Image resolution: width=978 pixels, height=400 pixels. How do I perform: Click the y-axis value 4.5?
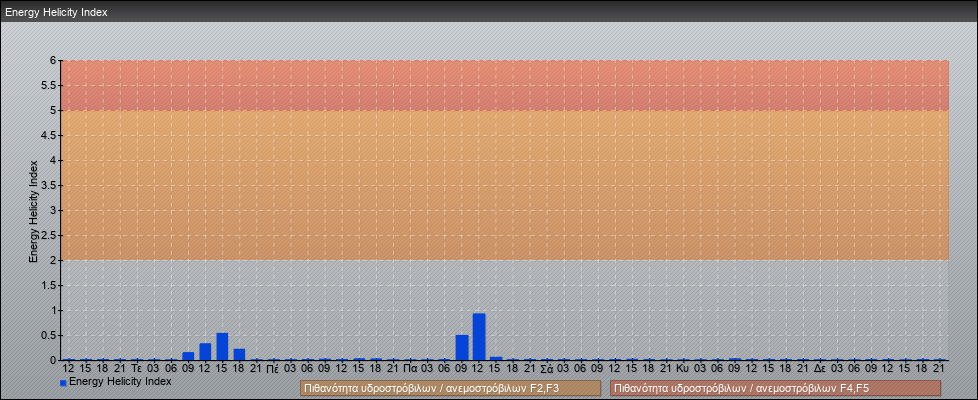tap(49, 135)
